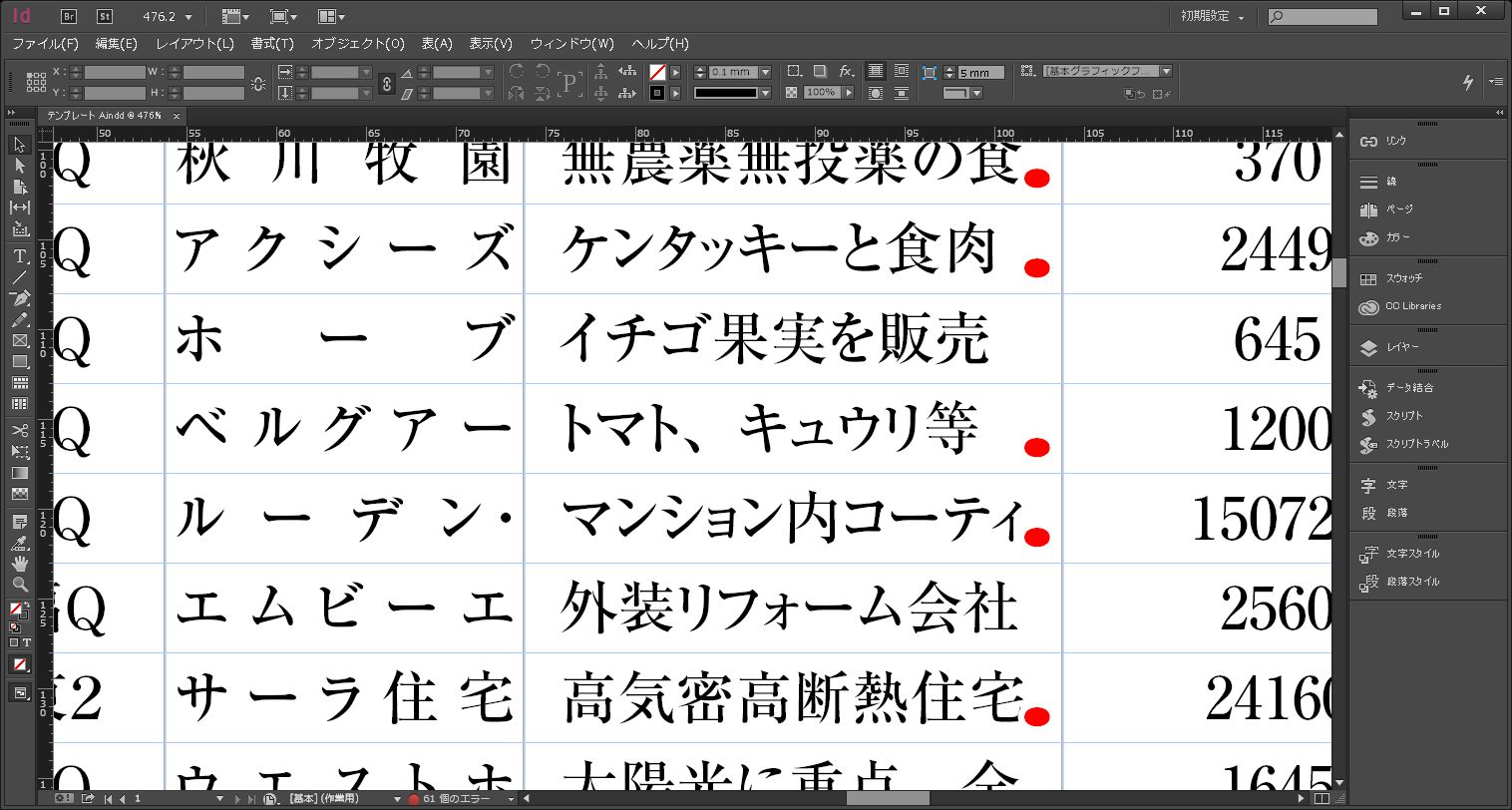Open 初期設定 workspace switcher

coord(1213,17)
